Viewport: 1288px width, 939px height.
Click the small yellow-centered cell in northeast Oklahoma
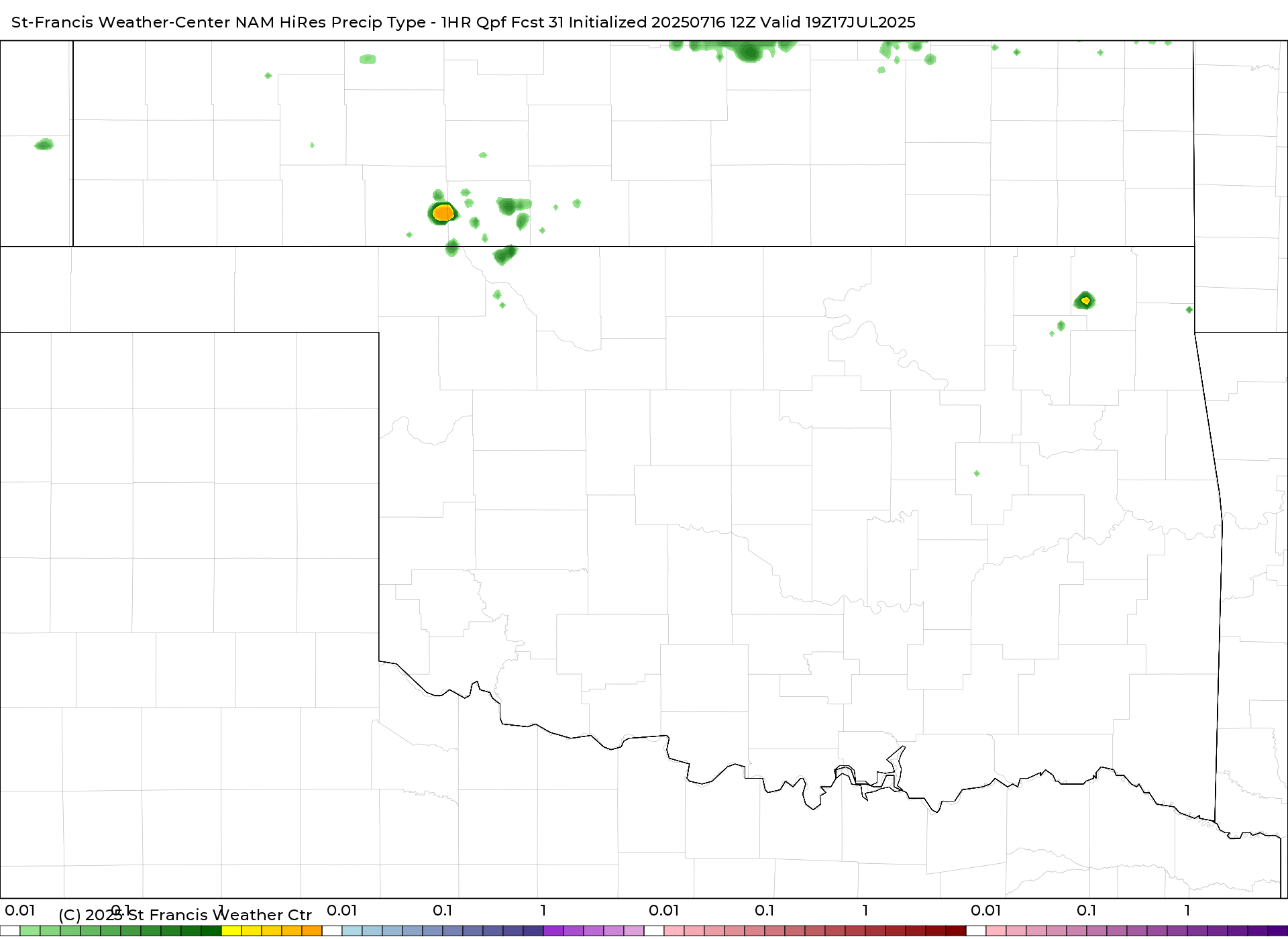(x=1085, y=300)
